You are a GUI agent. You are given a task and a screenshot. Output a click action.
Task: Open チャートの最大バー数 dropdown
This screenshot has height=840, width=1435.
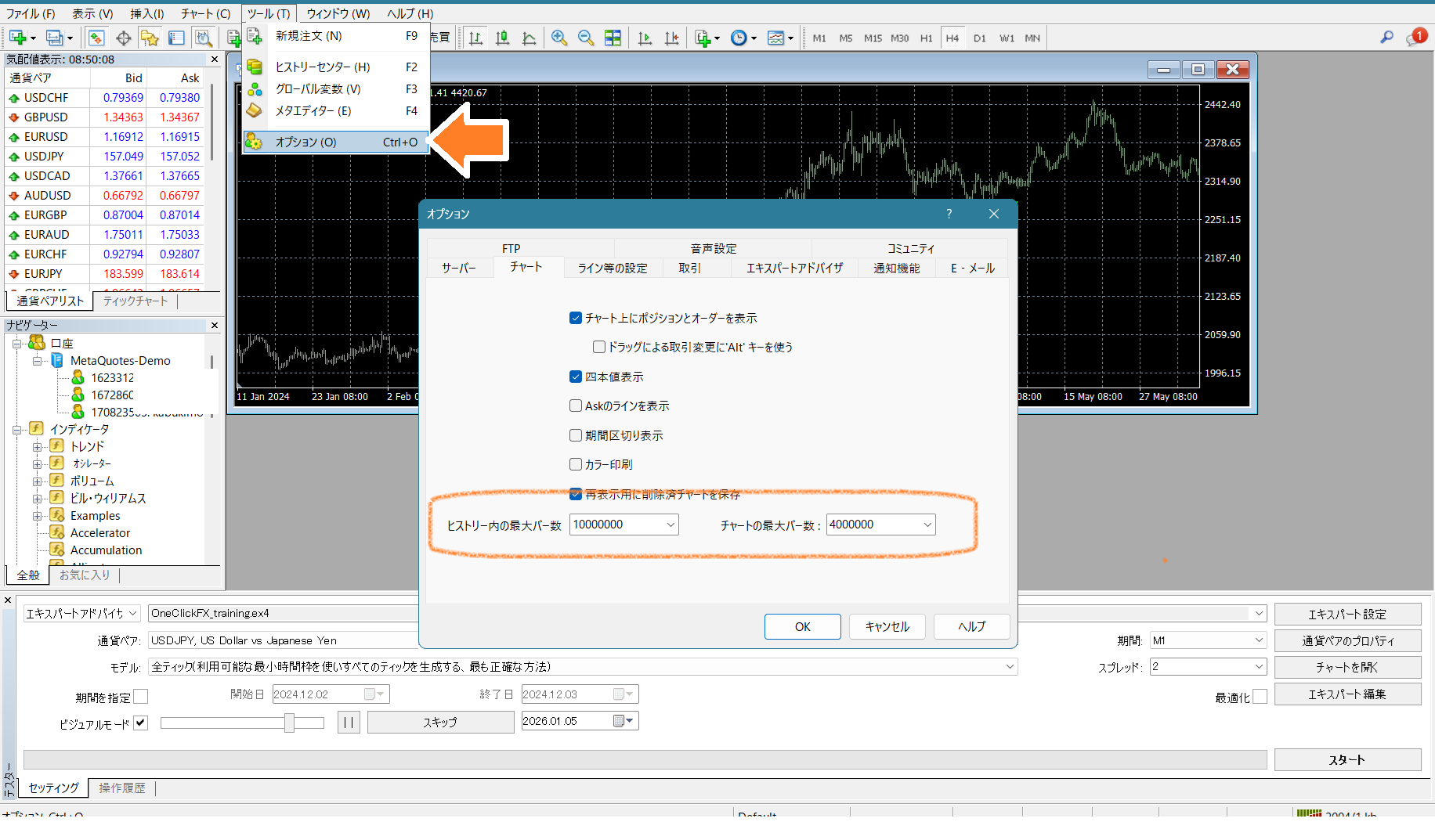(927, 525)
